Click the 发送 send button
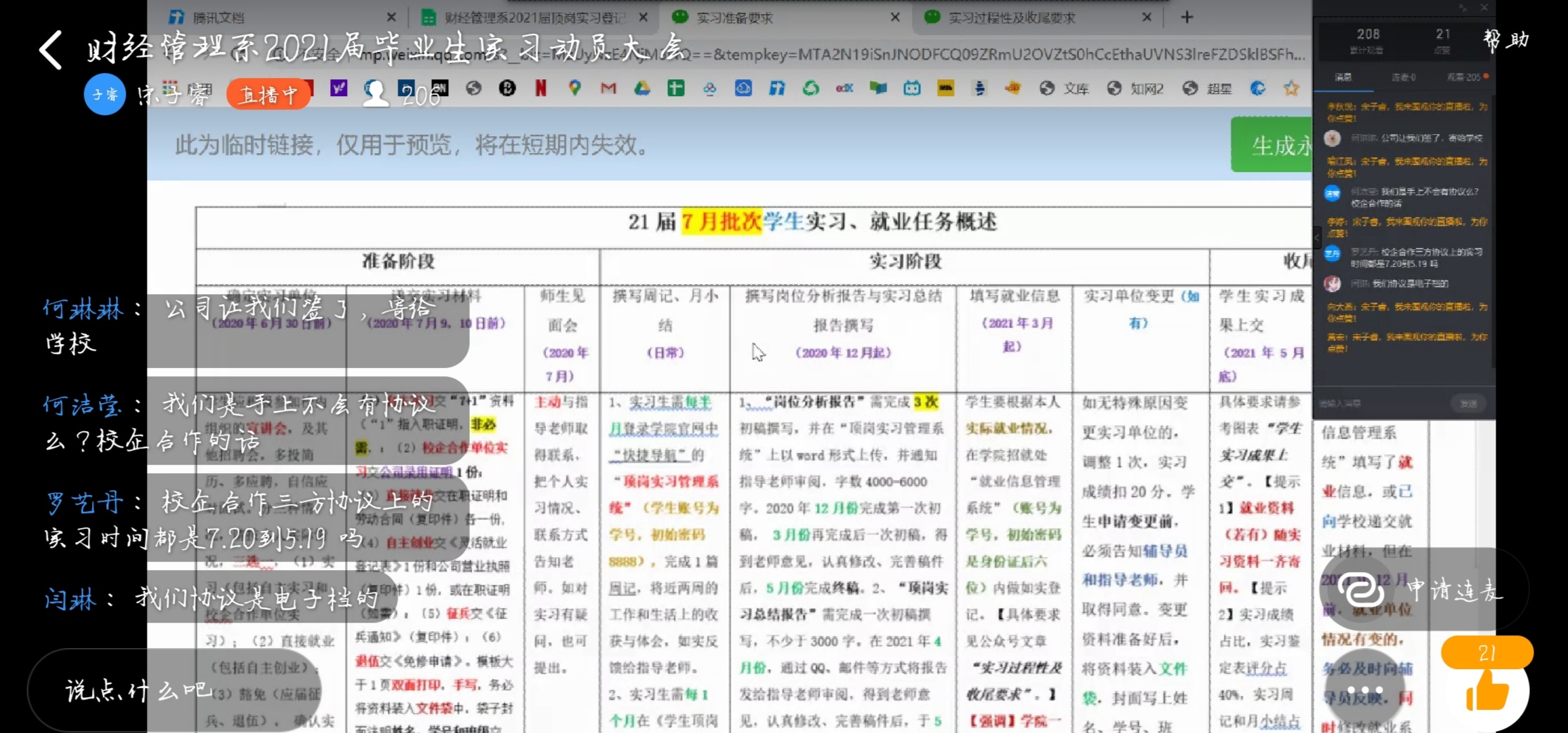The width and height of the screenshot is (1568, 733). pos(1468,404)
